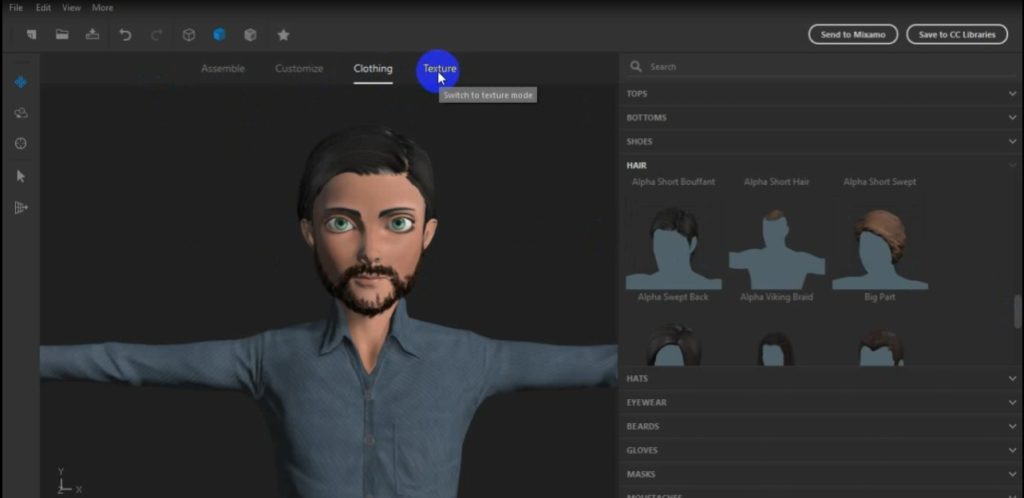Expand the BOTTOMS category

822,118
